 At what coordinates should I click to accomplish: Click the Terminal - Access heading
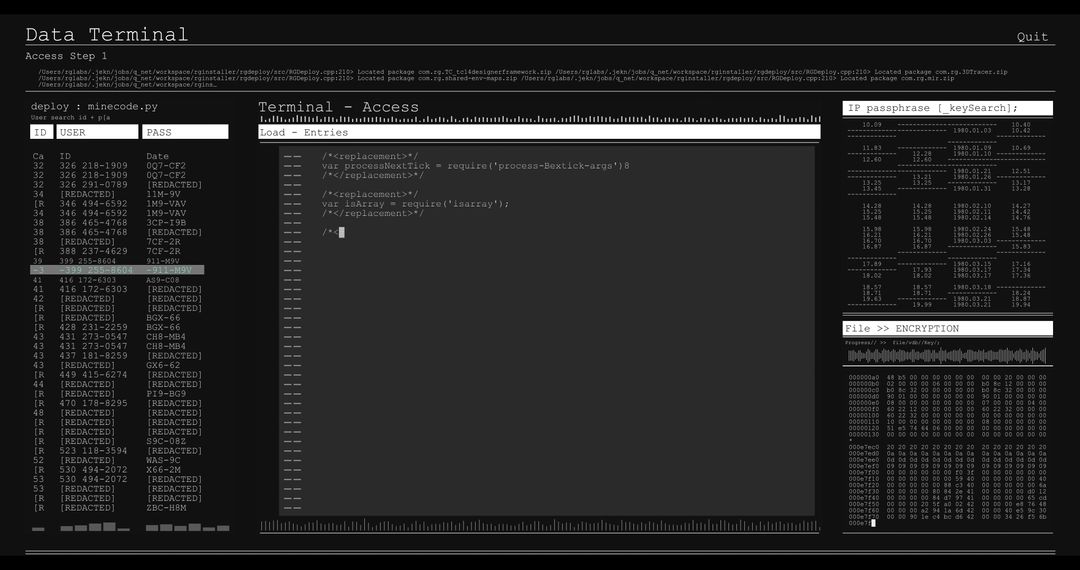click(x=338, y=107)
